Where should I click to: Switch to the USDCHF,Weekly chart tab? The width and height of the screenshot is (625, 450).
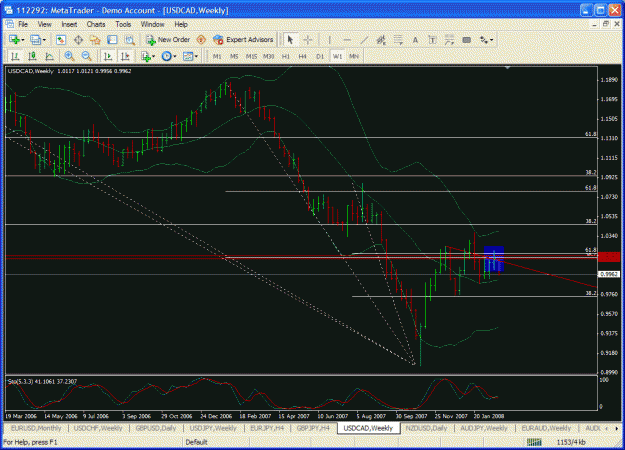point(98,428)
